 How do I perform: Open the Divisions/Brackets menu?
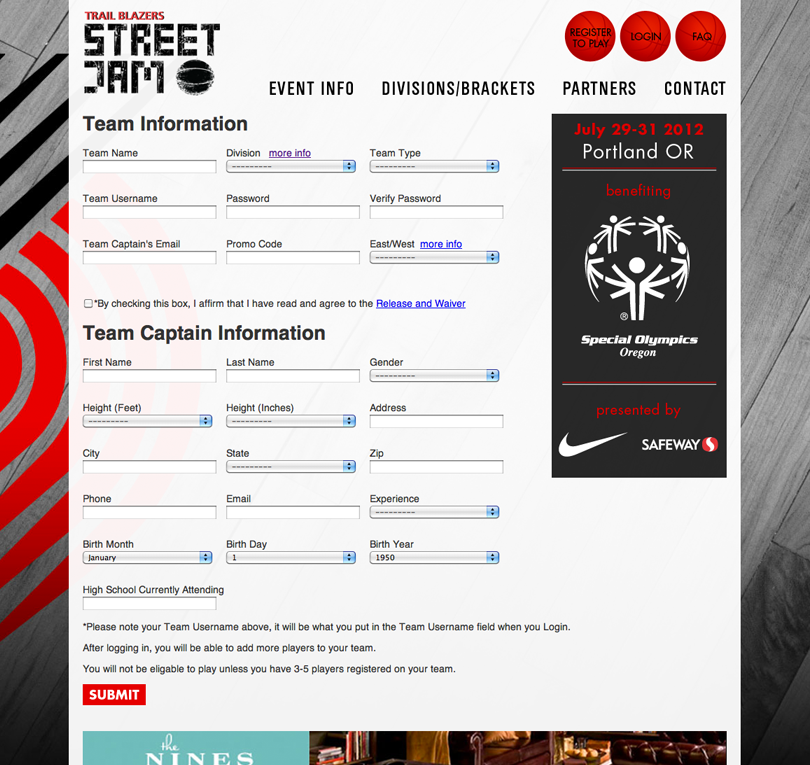point(458,89)
